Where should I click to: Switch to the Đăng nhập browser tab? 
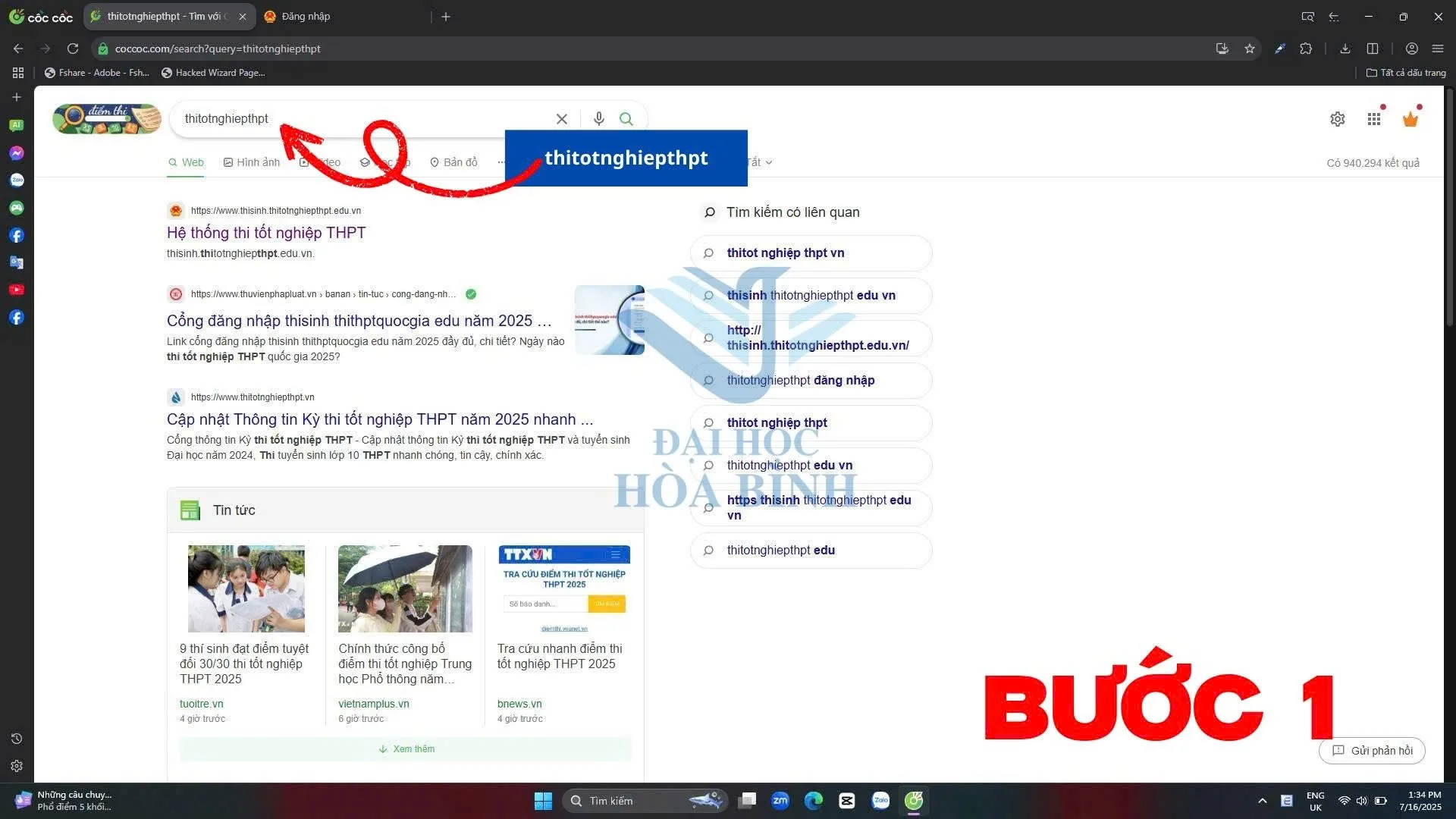[x=306, y=16]
